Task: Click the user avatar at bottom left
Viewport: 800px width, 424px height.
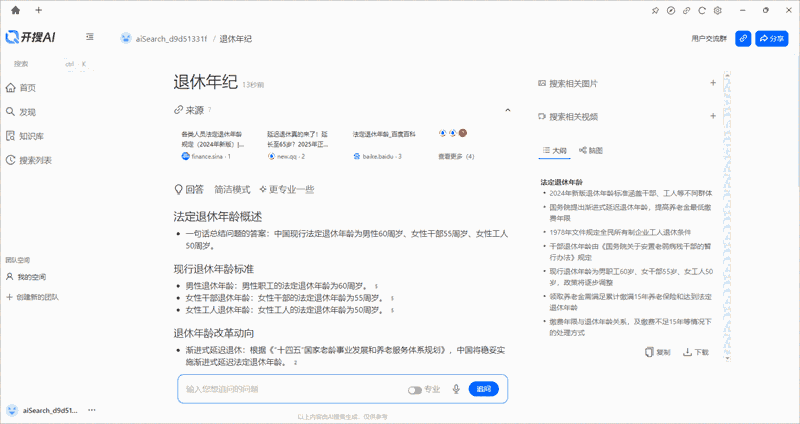Action: 12,410
